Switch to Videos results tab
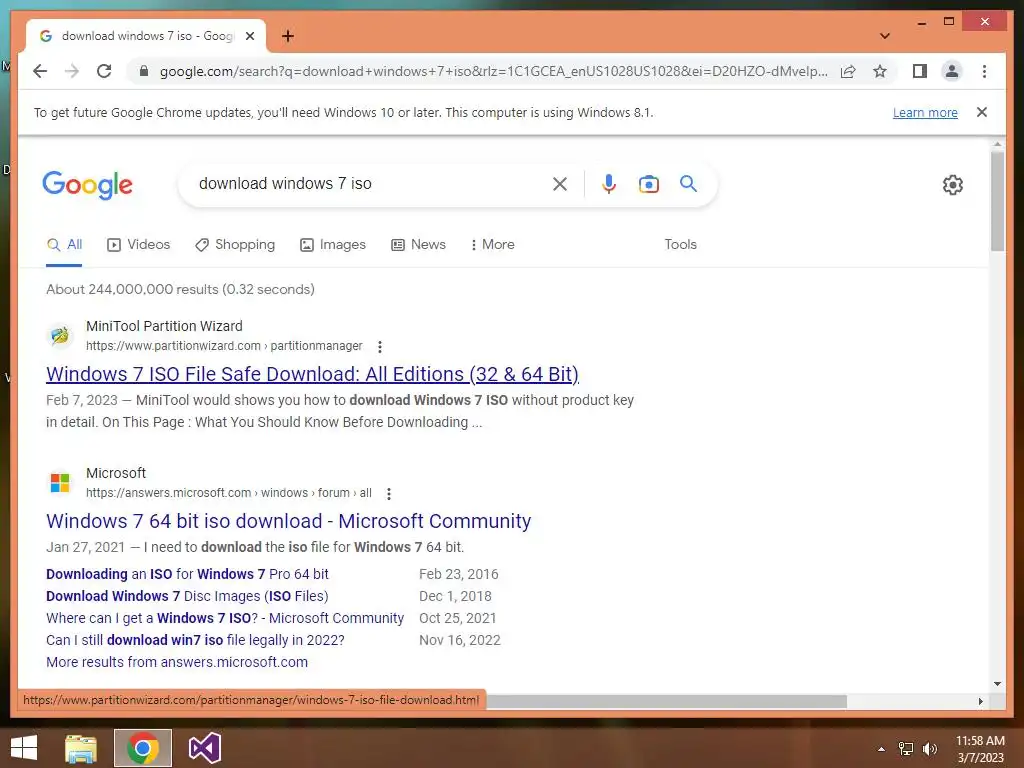Image resolution: width=1024 pixels, height=768 pixels. [138, 245]
